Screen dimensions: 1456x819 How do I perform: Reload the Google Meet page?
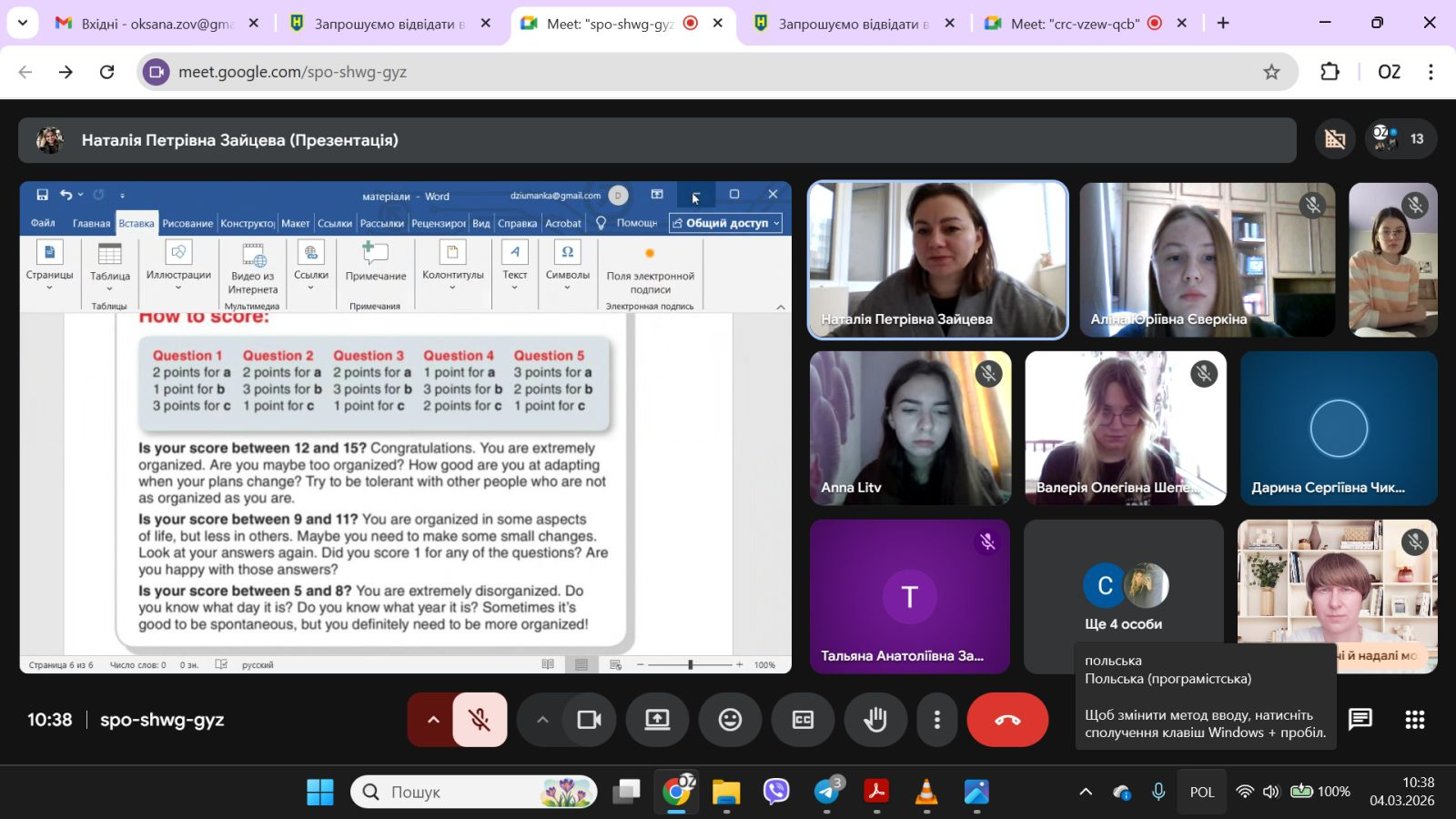[107, 72]
